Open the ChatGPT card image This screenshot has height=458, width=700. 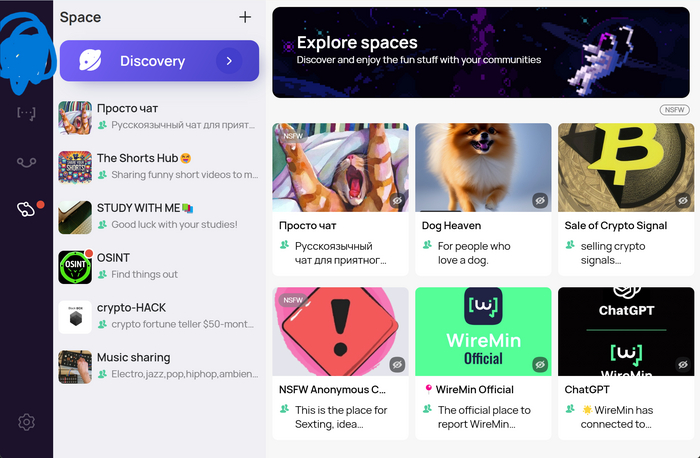tap(626, 331)
